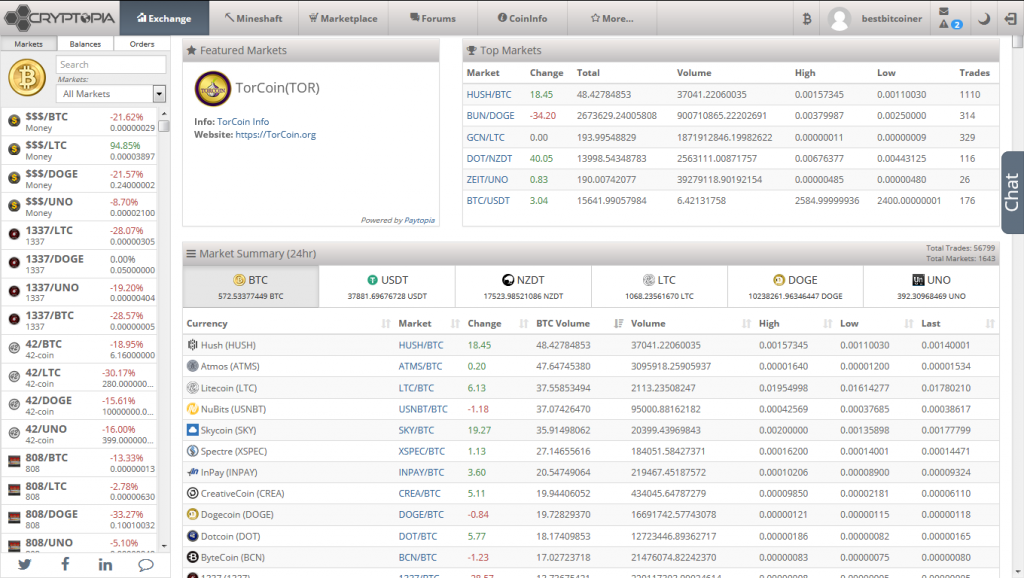1024x578 pixels.
Task: Share on Facebook icon
Action: pyautogui.click(x=65, y=564)
